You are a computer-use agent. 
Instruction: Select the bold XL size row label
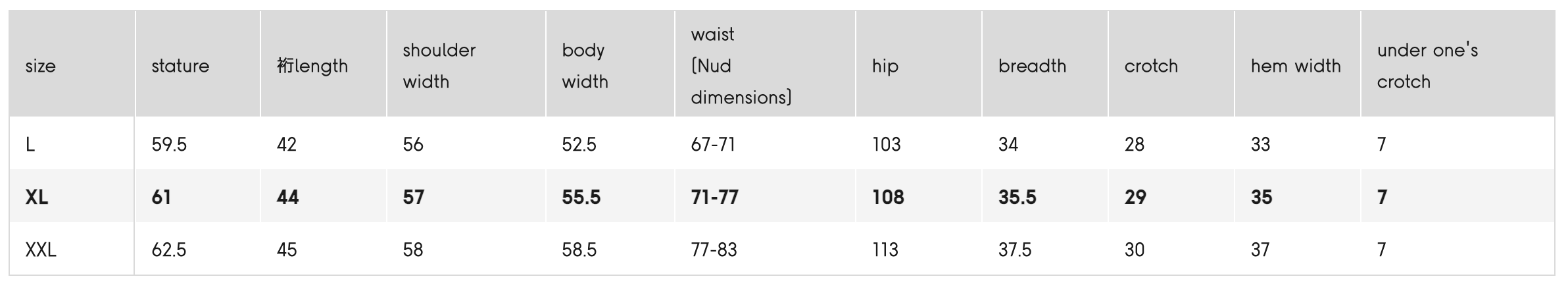point(37,197)
